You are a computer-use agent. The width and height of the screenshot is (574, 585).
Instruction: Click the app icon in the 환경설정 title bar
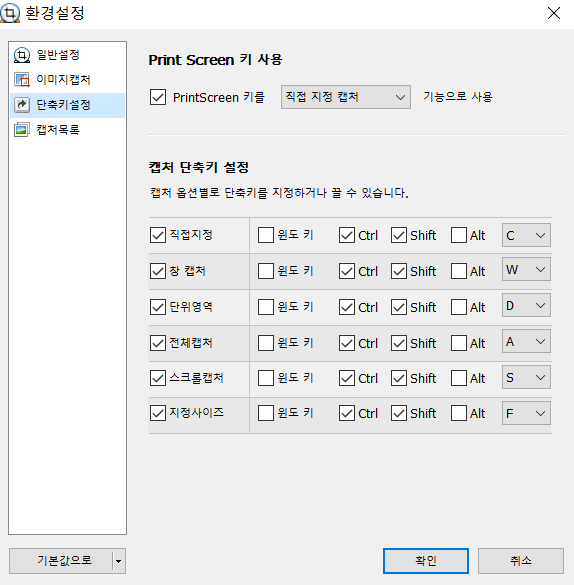(x=10, y=13)
